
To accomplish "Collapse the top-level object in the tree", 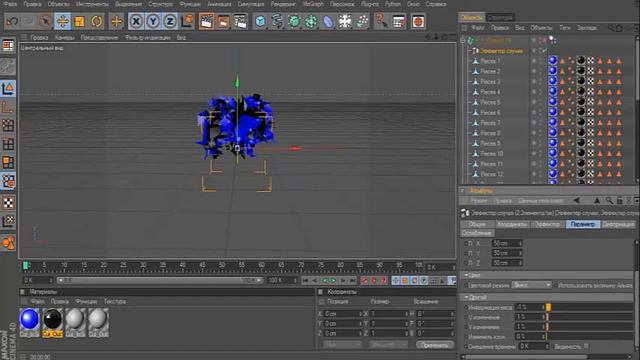I will pyautogui.click(x=463, y=40).
